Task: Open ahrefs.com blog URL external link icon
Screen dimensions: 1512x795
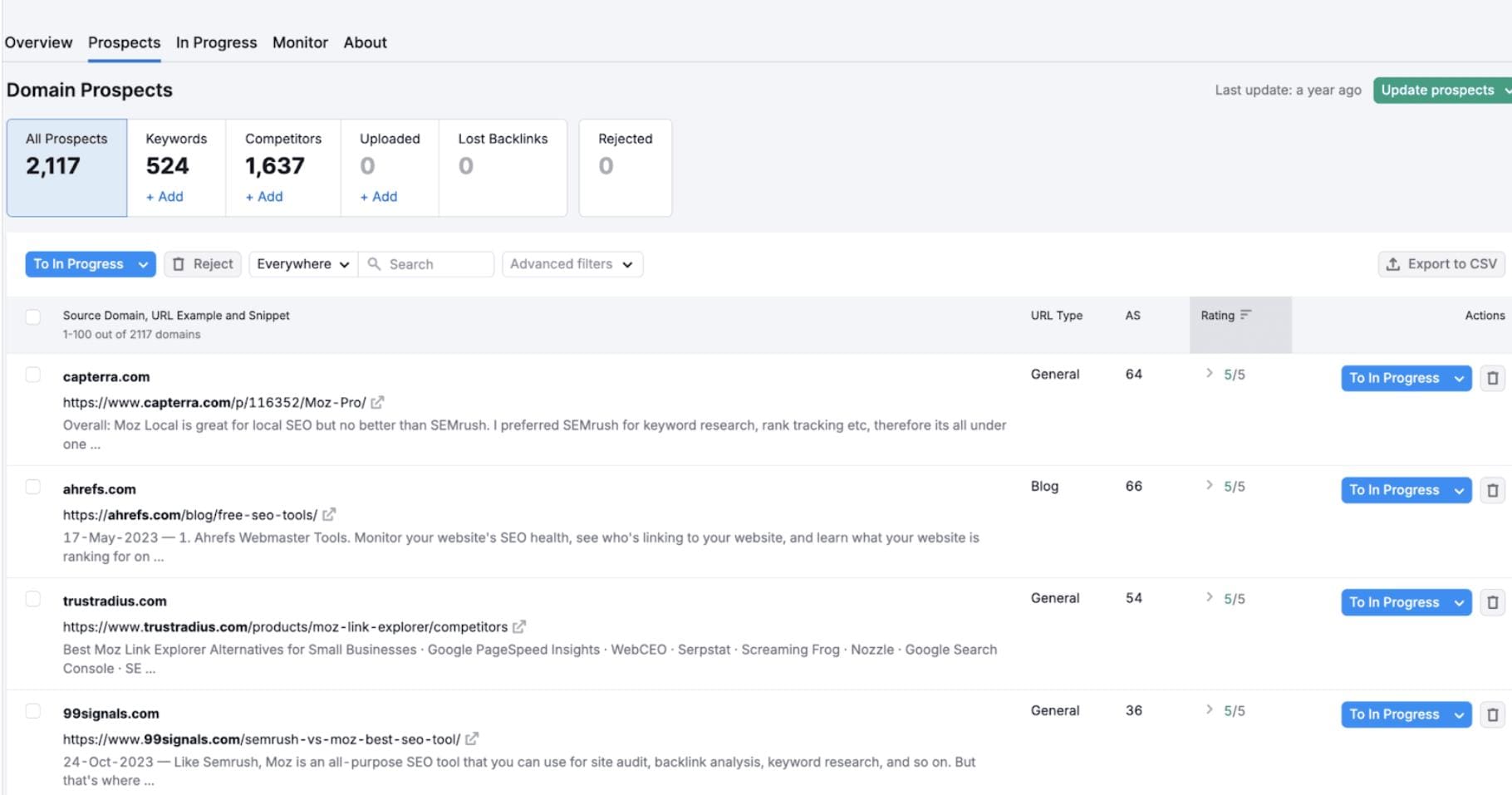Action: pos(329,514)
